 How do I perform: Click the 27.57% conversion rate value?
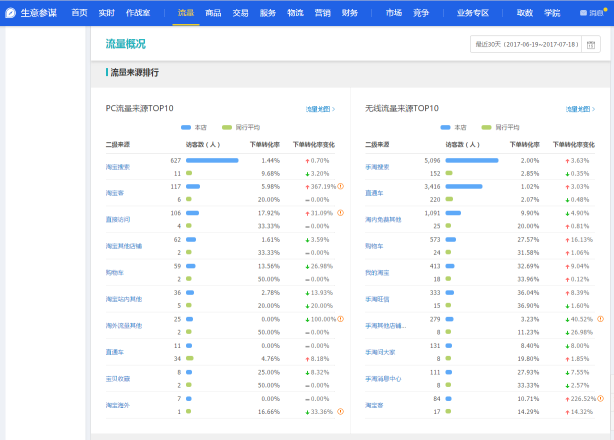point(528,239)
